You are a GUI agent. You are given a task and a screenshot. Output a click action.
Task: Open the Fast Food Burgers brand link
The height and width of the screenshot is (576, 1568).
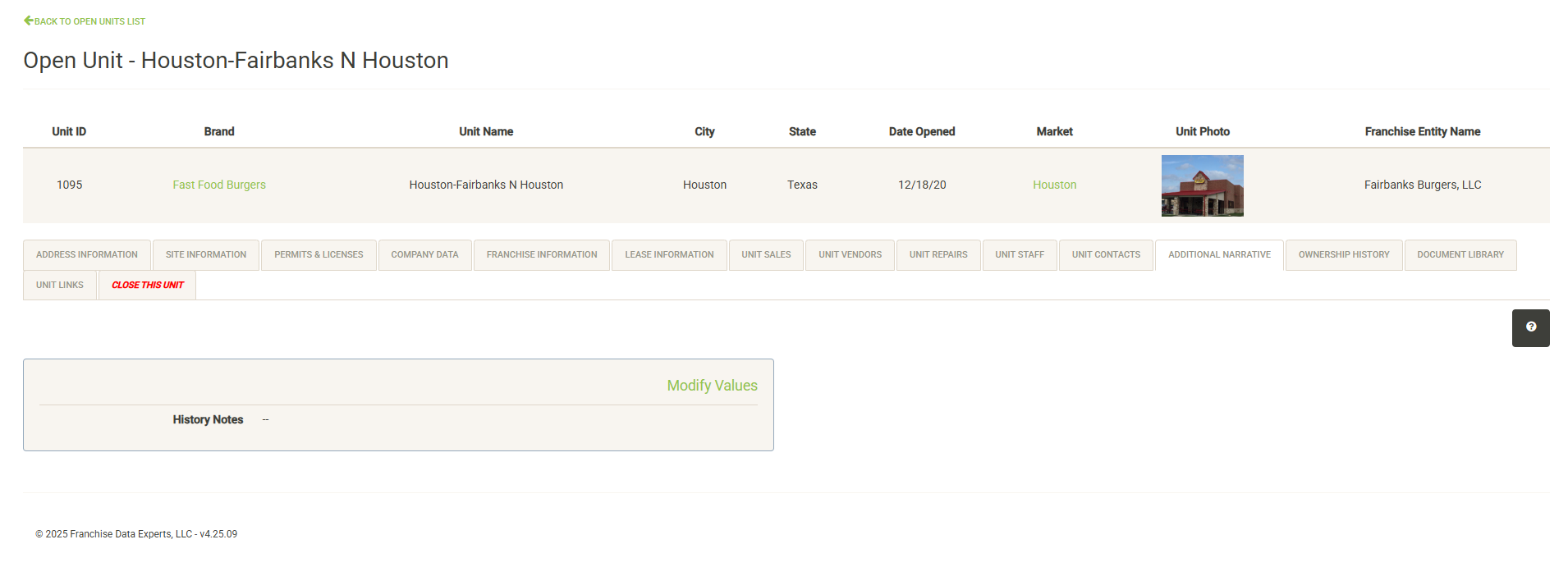click(219, 185)
